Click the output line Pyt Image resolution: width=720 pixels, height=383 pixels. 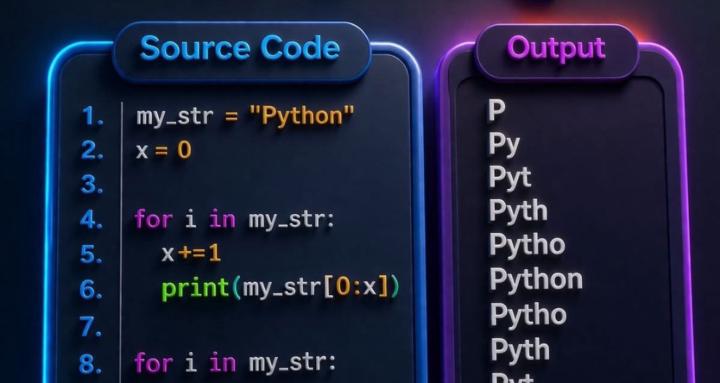[510, 177]
